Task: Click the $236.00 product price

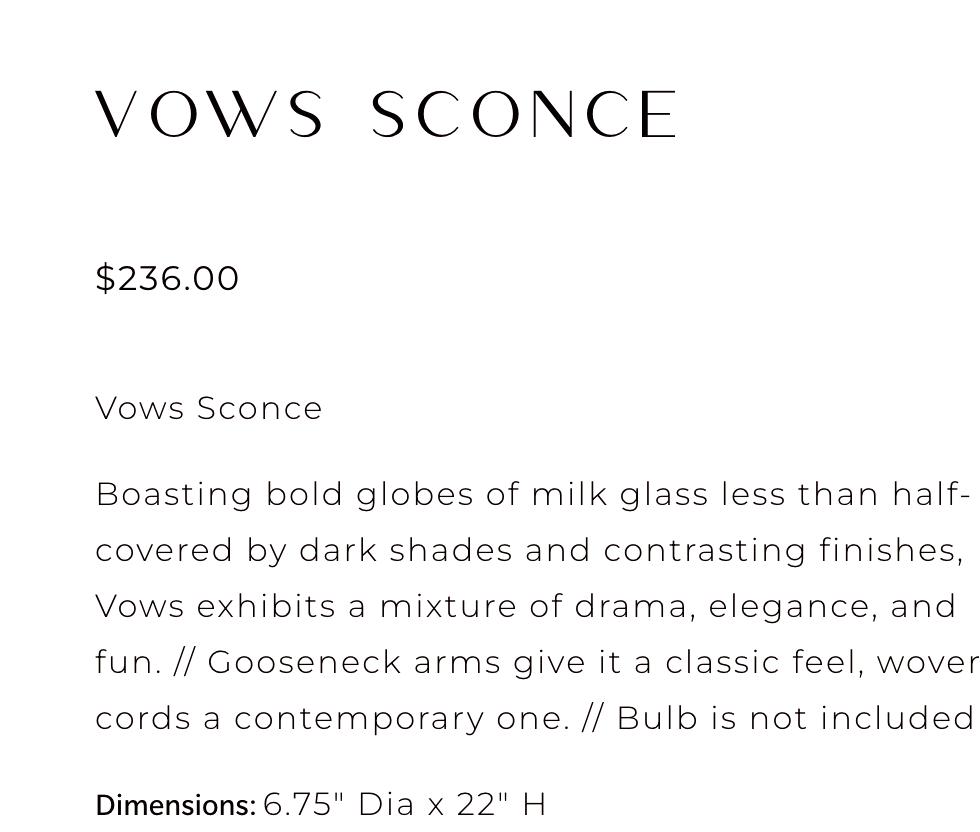Action: (x=167, y=278)
